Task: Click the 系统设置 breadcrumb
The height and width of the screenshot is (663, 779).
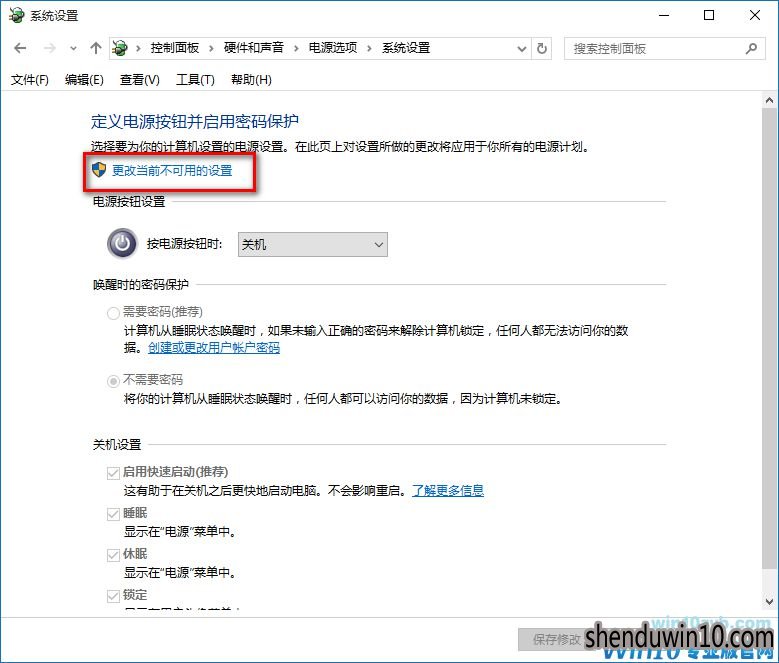Action: coord(406,48)
